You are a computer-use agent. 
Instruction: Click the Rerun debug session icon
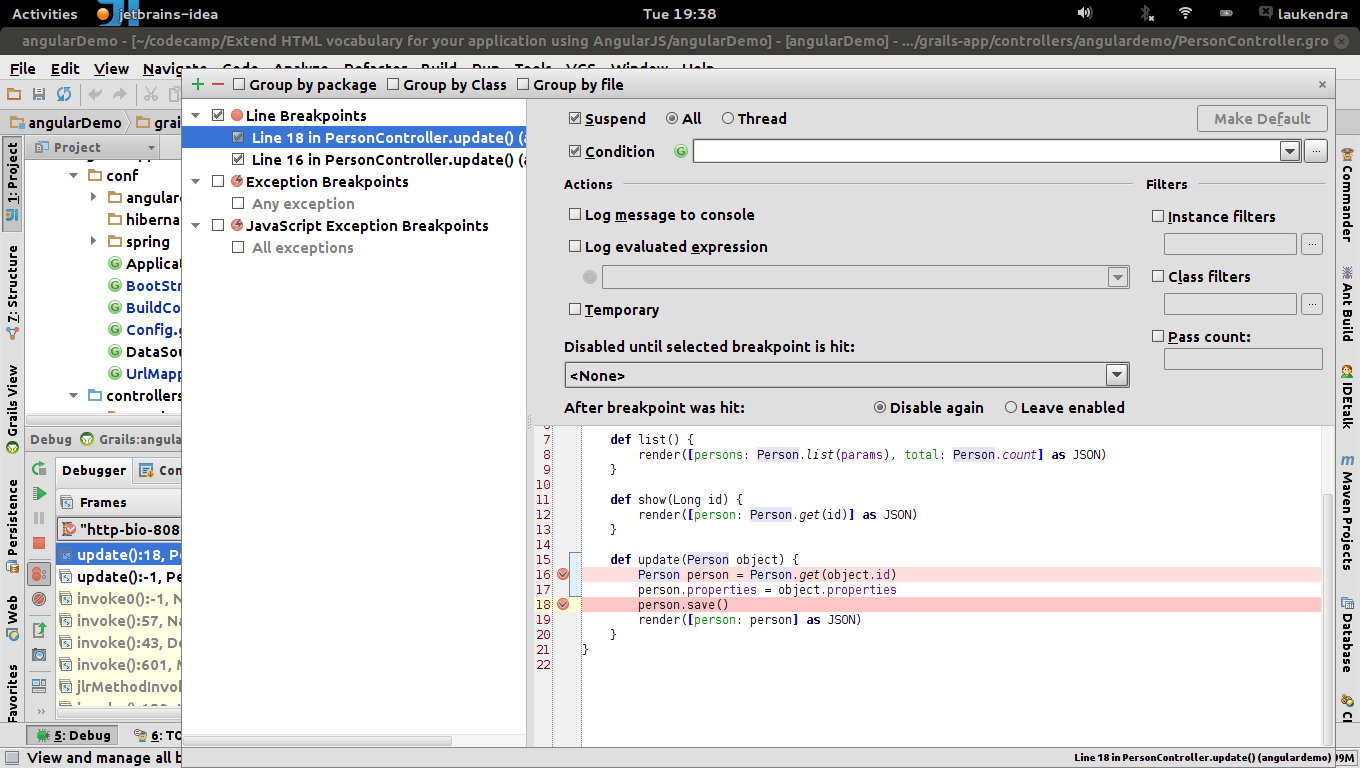[x=39, y=469]
